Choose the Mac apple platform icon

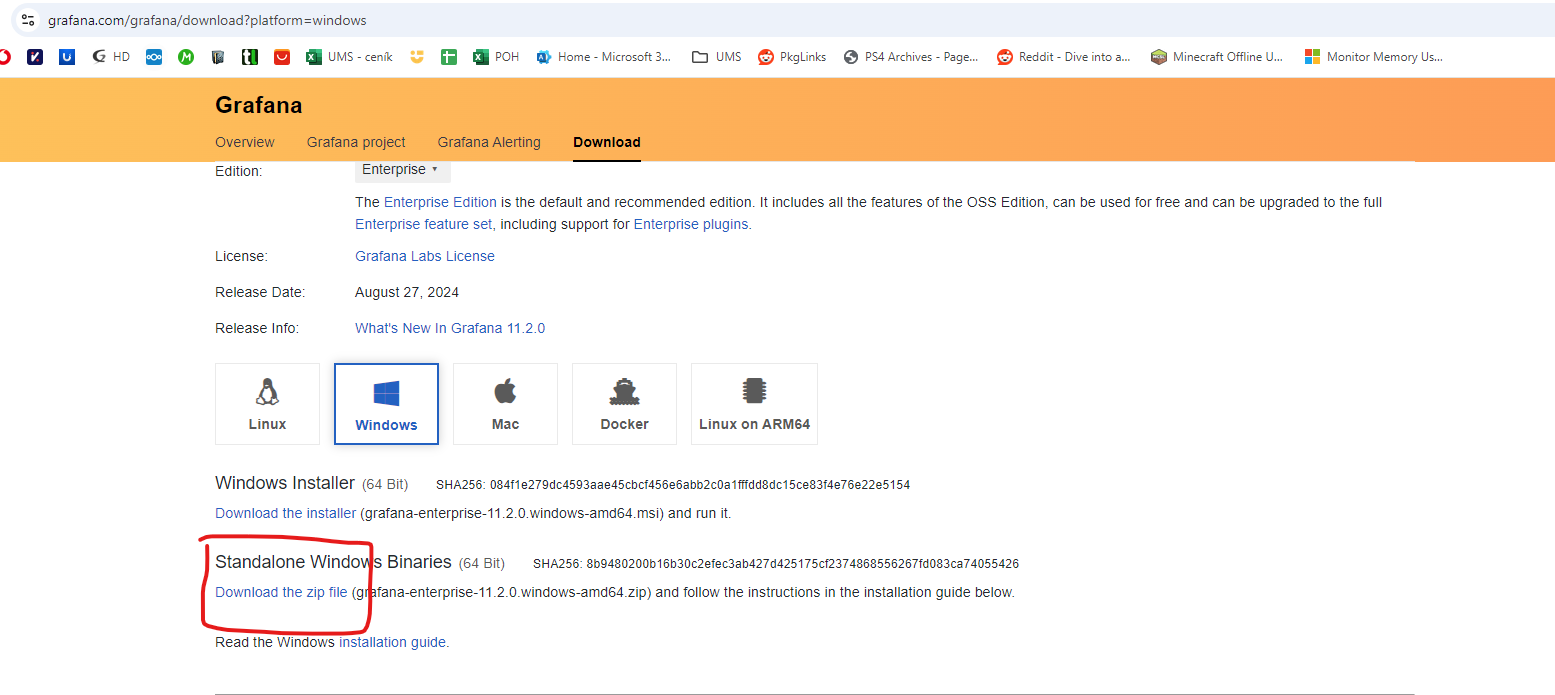tap(505, 392)
